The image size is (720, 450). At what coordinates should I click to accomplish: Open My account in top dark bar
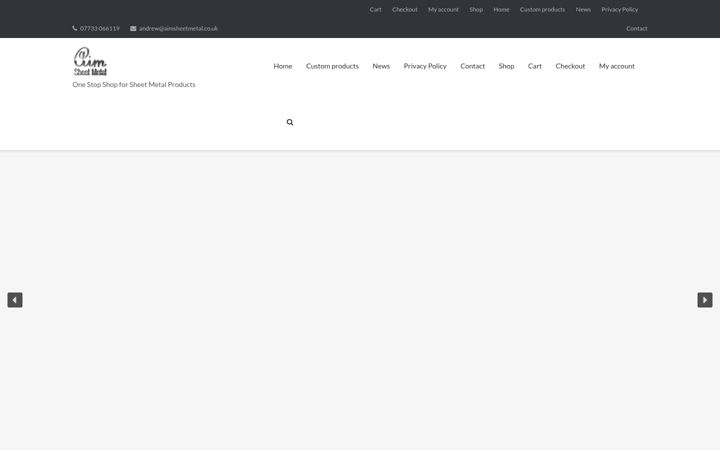tap(443, 9)
